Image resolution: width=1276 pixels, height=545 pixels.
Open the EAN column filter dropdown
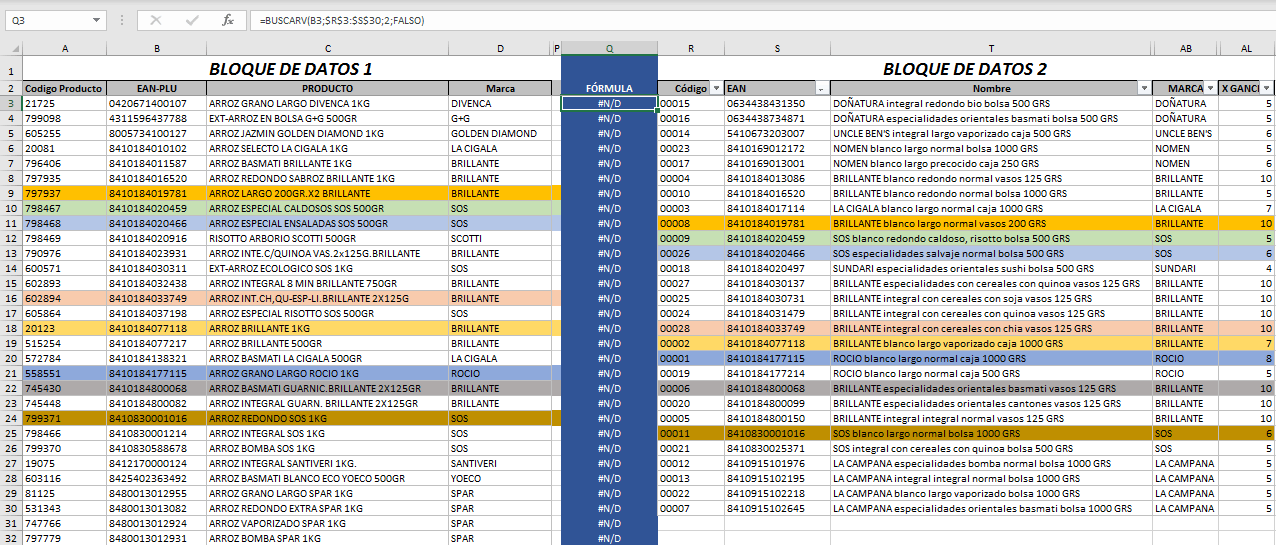click(x=822, y=88)
